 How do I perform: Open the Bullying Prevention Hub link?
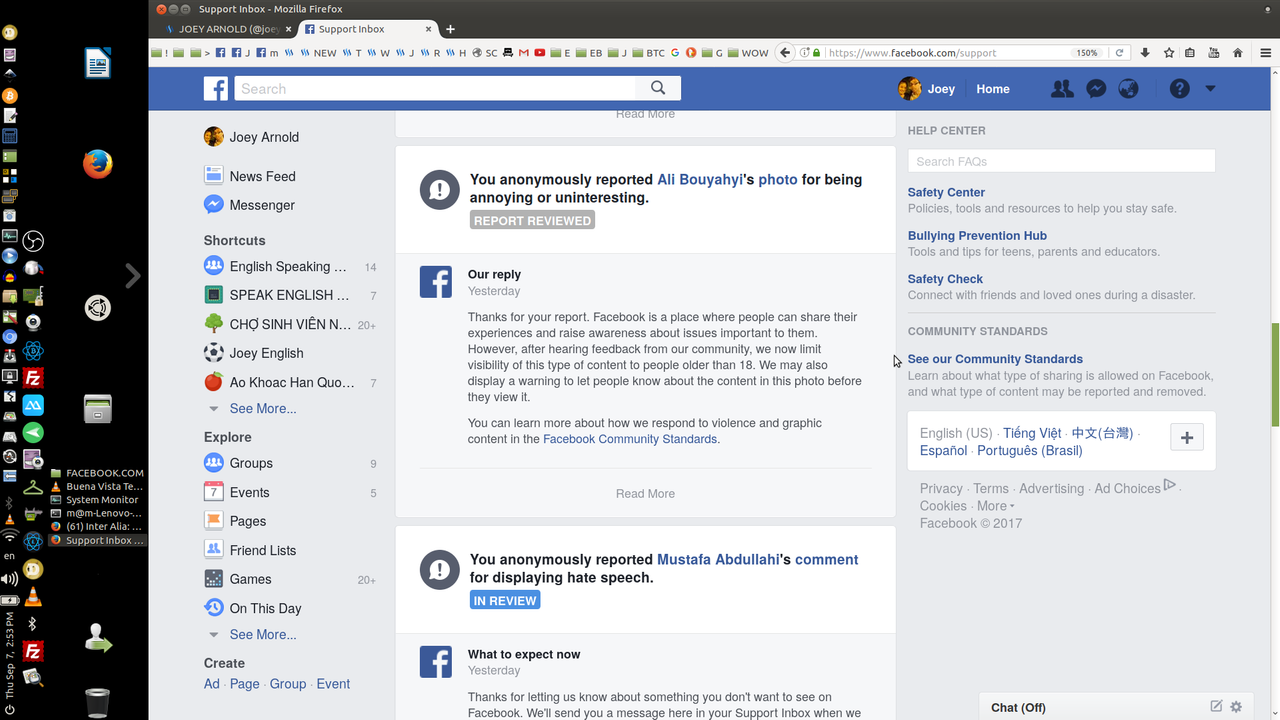coord(977,236)
